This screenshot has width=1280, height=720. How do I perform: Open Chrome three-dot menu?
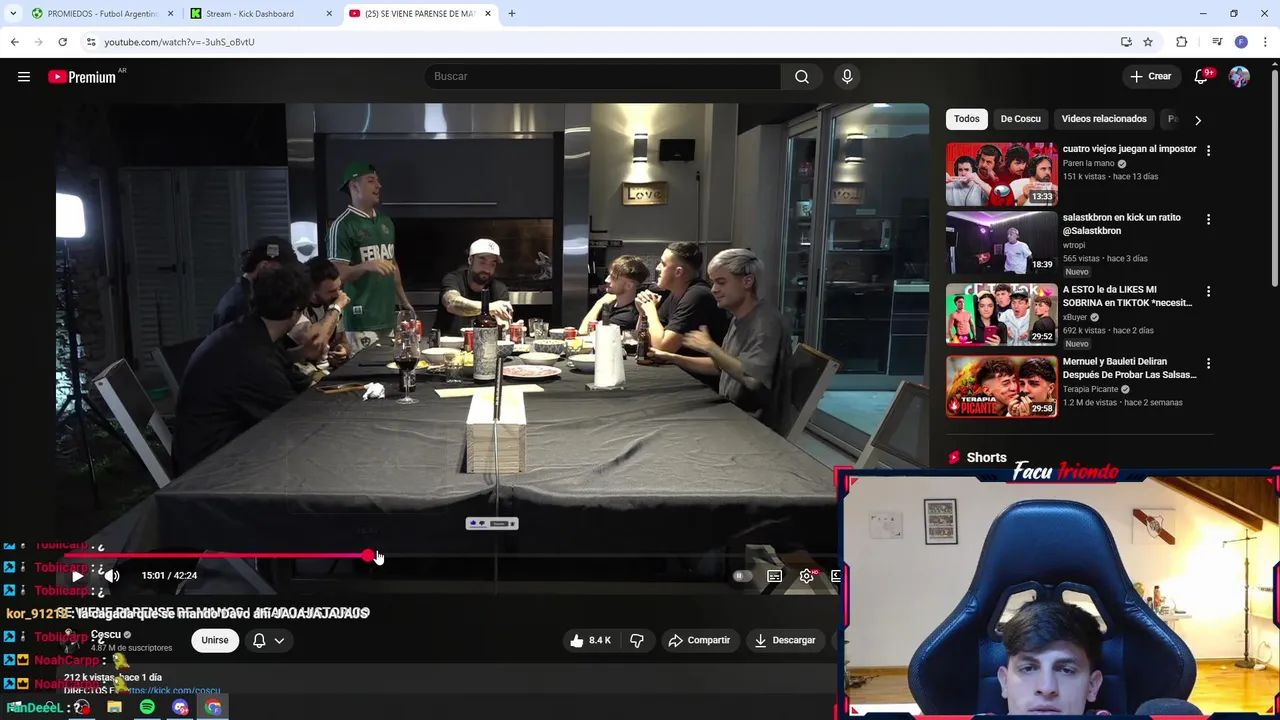click(x=1265, y=42)
